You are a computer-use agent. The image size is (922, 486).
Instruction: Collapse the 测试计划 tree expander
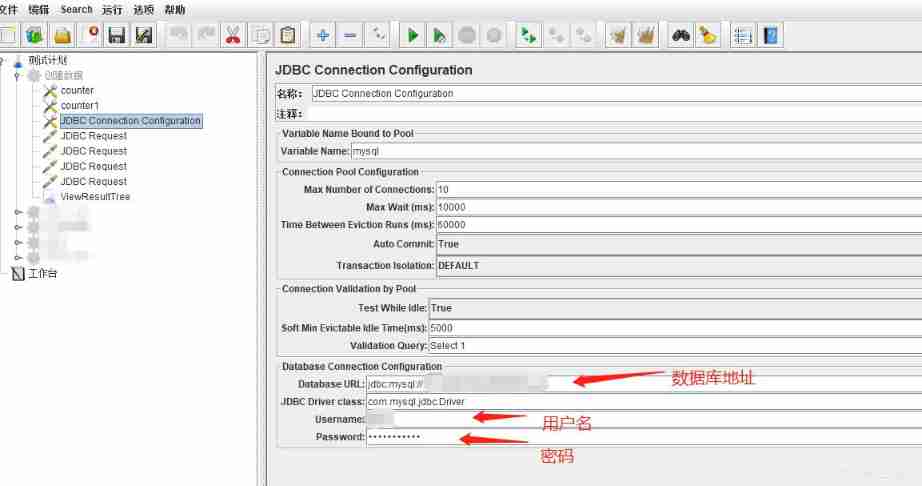pos(2,60)
